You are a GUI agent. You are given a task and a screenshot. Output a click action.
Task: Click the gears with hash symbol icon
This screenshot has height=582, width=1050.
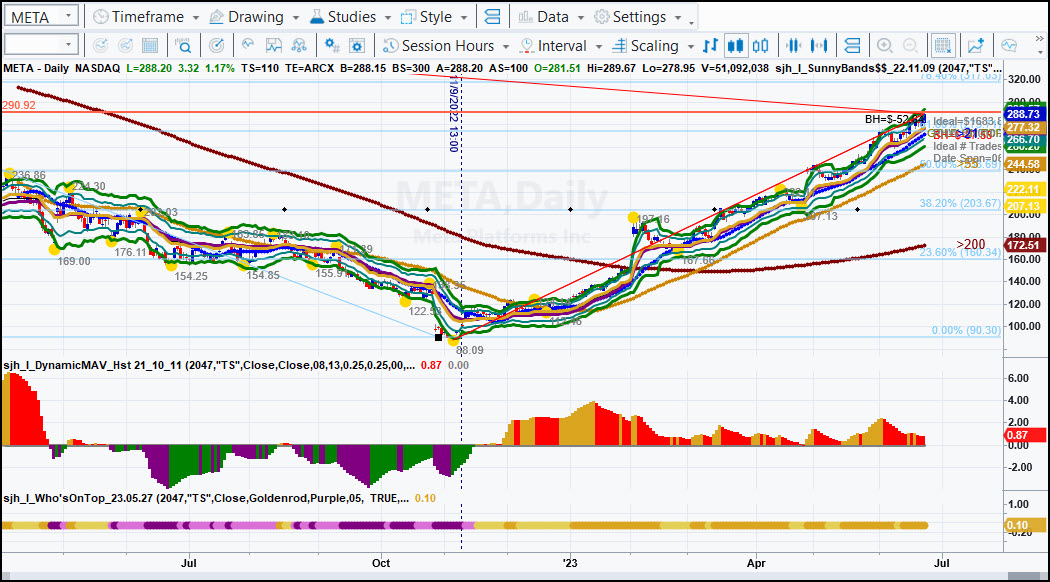click(332, 46)
